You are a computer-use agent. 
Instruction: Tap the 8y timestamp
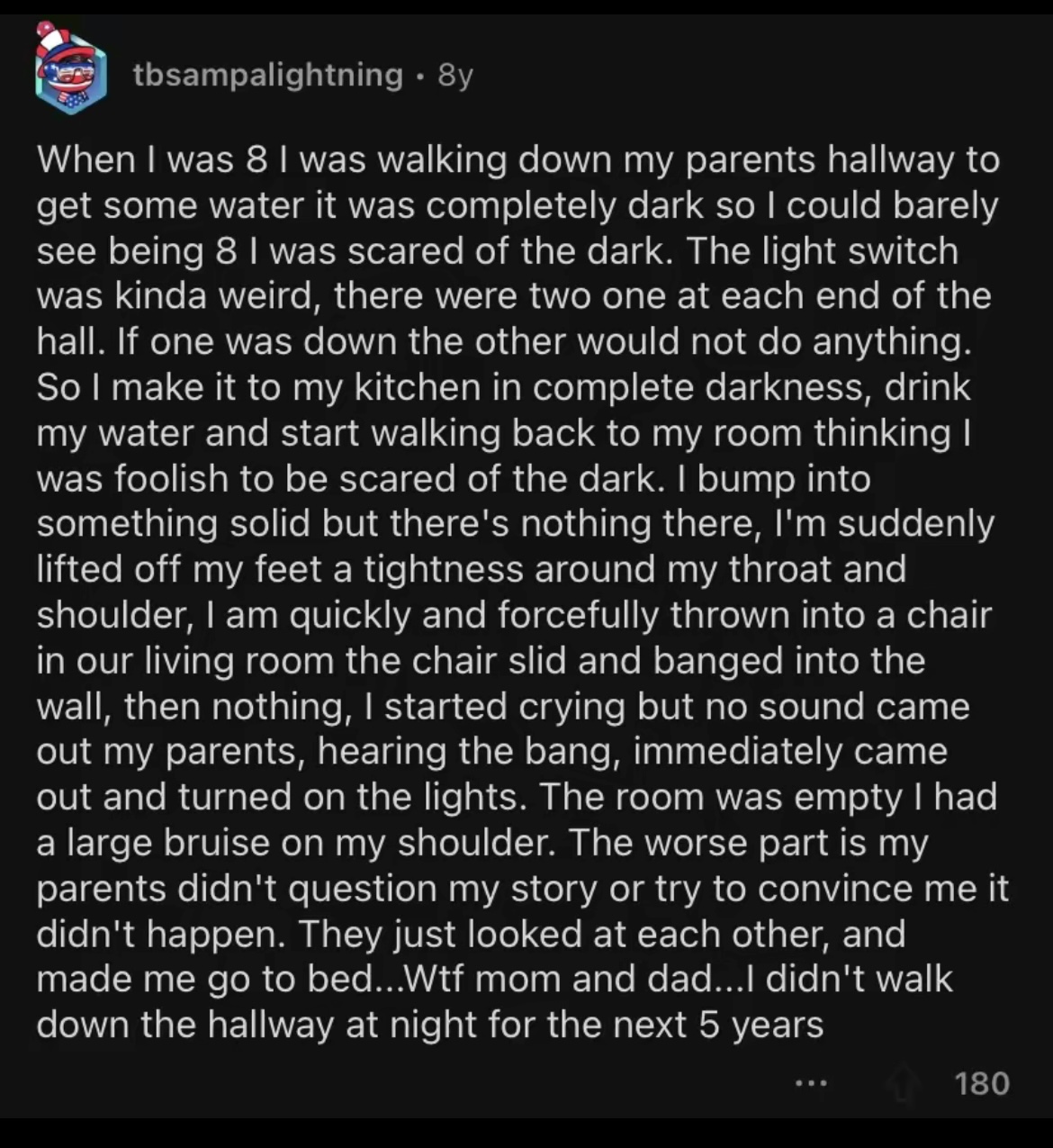coord(454,76)
